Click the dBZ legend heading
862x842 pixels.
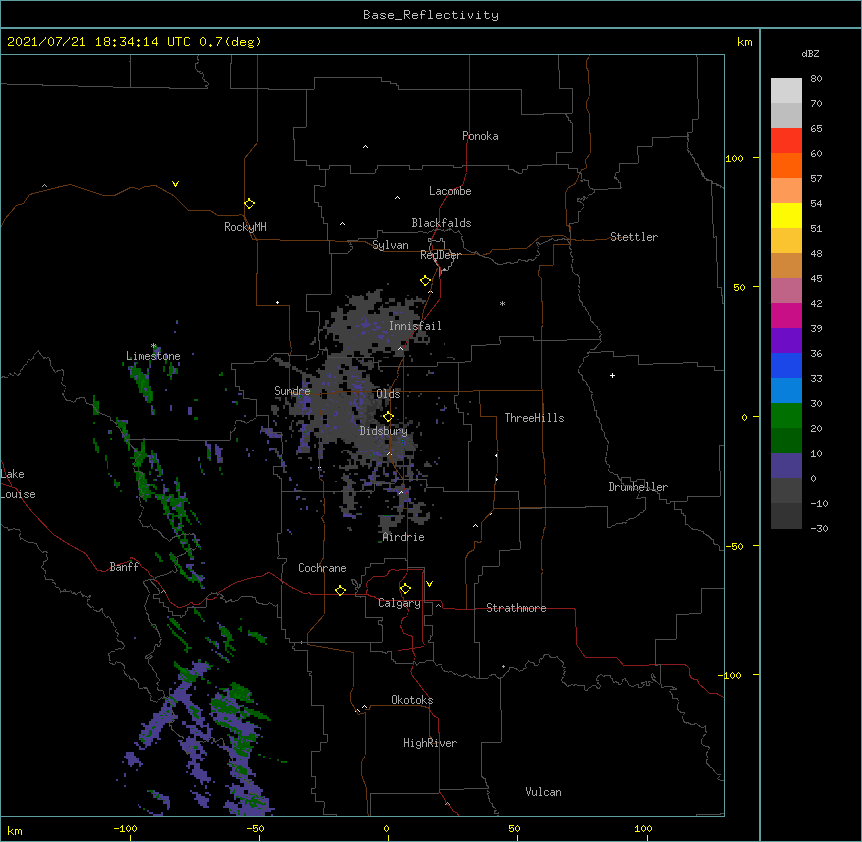click(x=810, y=53)
